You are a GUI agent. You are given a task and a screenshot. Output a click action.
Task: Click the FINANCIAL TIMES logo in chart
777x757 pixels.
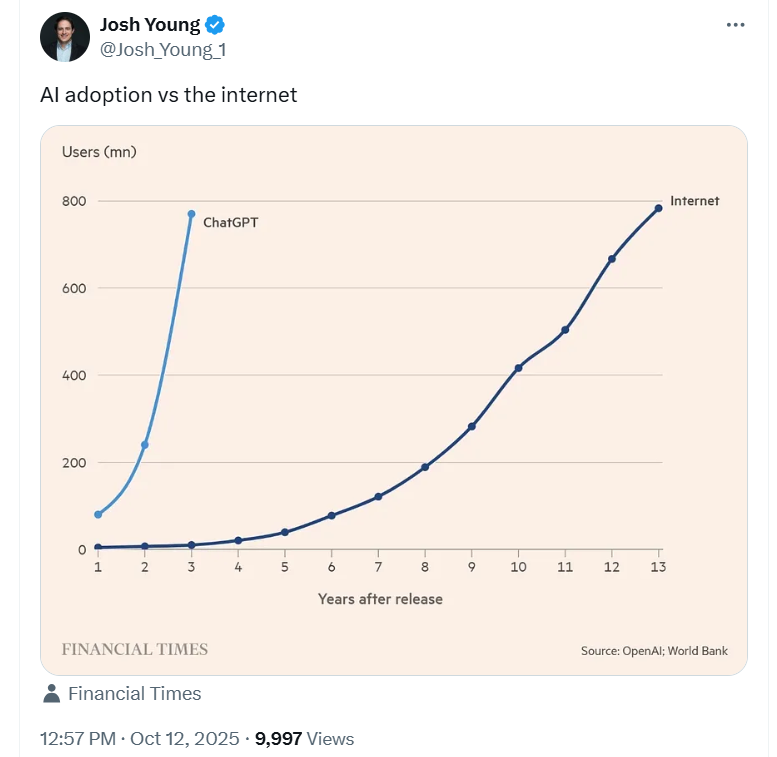[x=135, y=649]
